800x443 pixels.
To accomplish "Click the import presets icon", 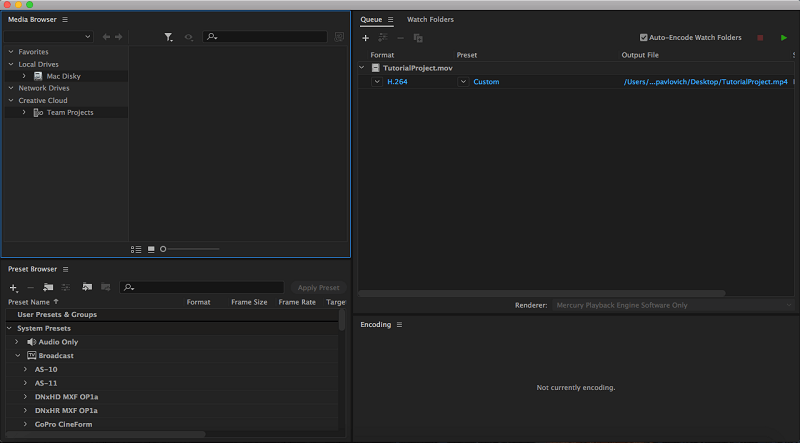I will 86,287.
